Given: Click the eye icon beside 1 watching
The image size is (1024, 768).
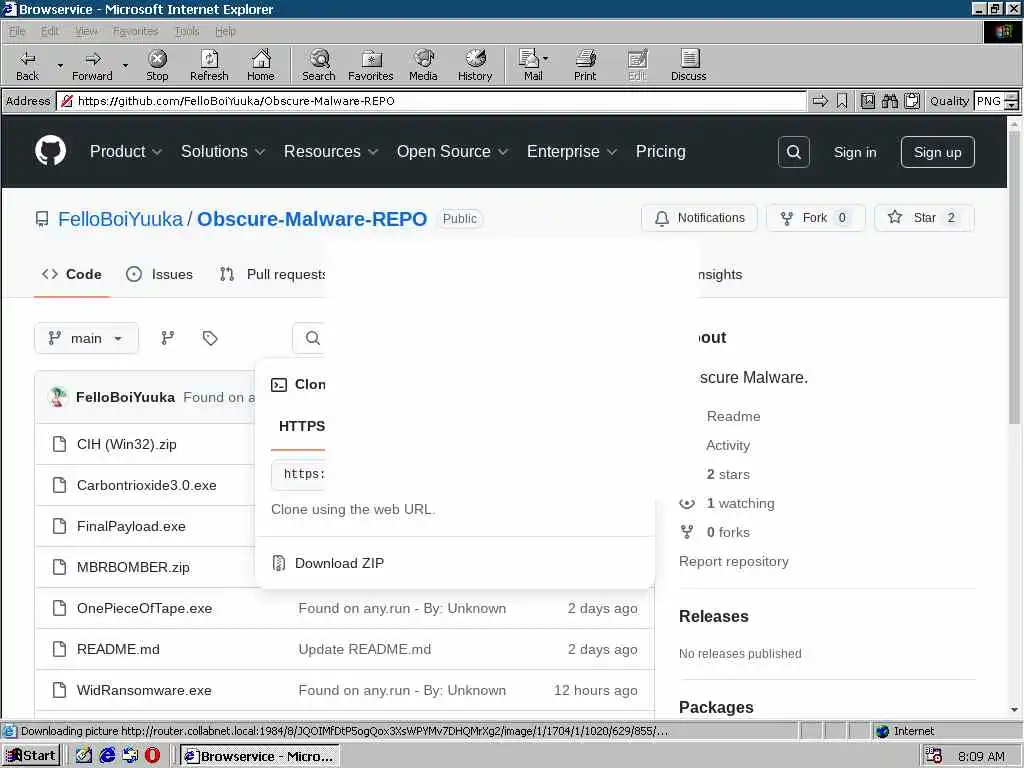Looking at the screenshot, I should pos(687,504).
